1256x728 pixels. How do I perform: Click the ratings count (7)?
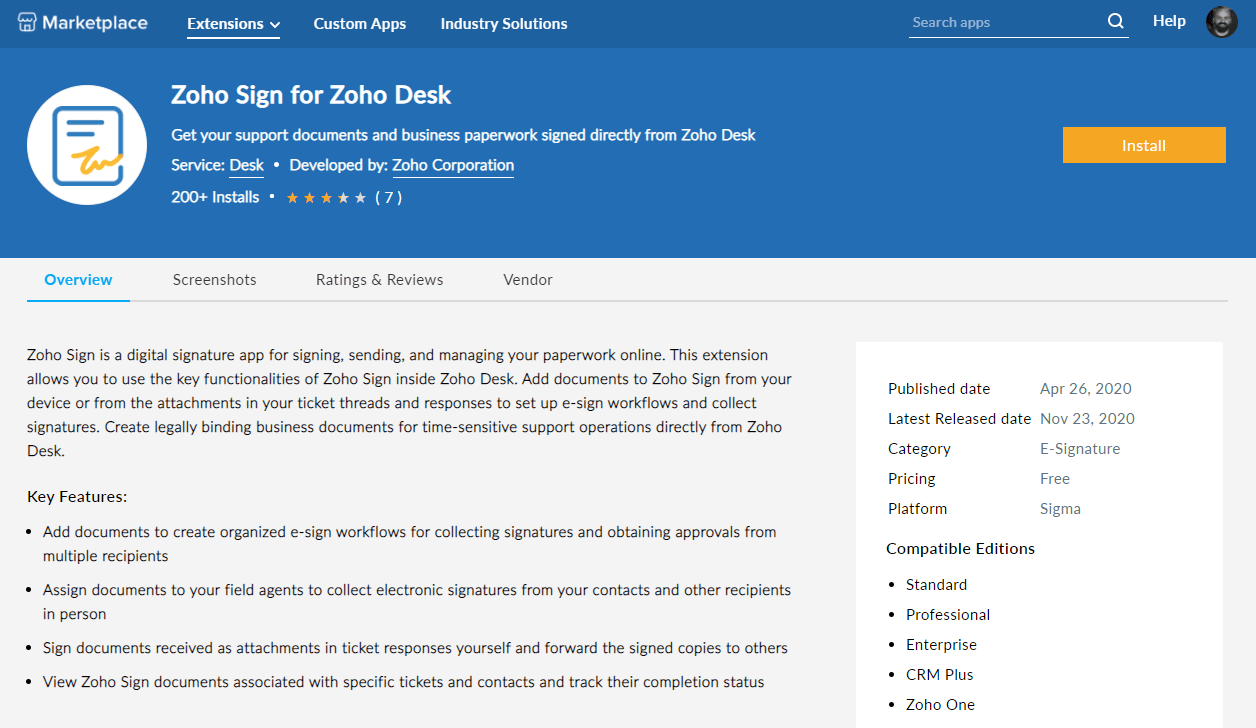coord(389,198)
